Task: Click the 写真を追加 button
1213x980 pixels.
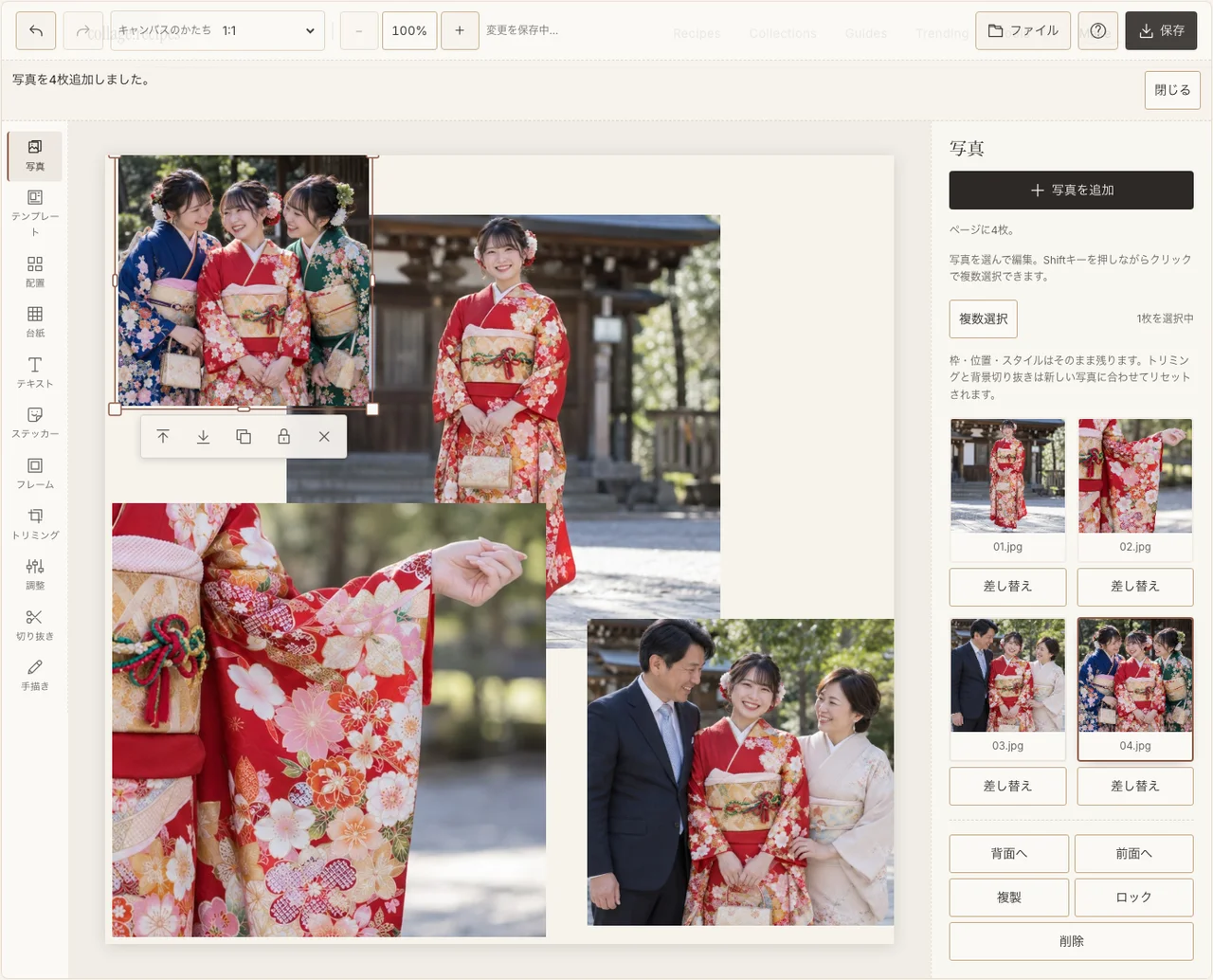Action: [1071, 191]
